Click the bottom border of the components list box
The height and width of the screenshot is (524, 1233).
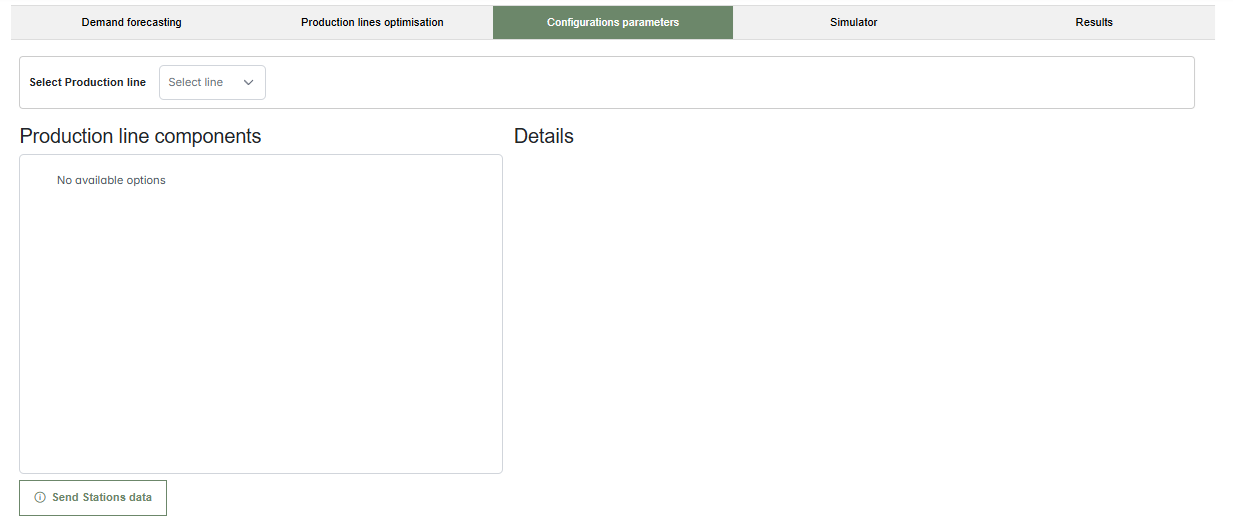point(260,473)
